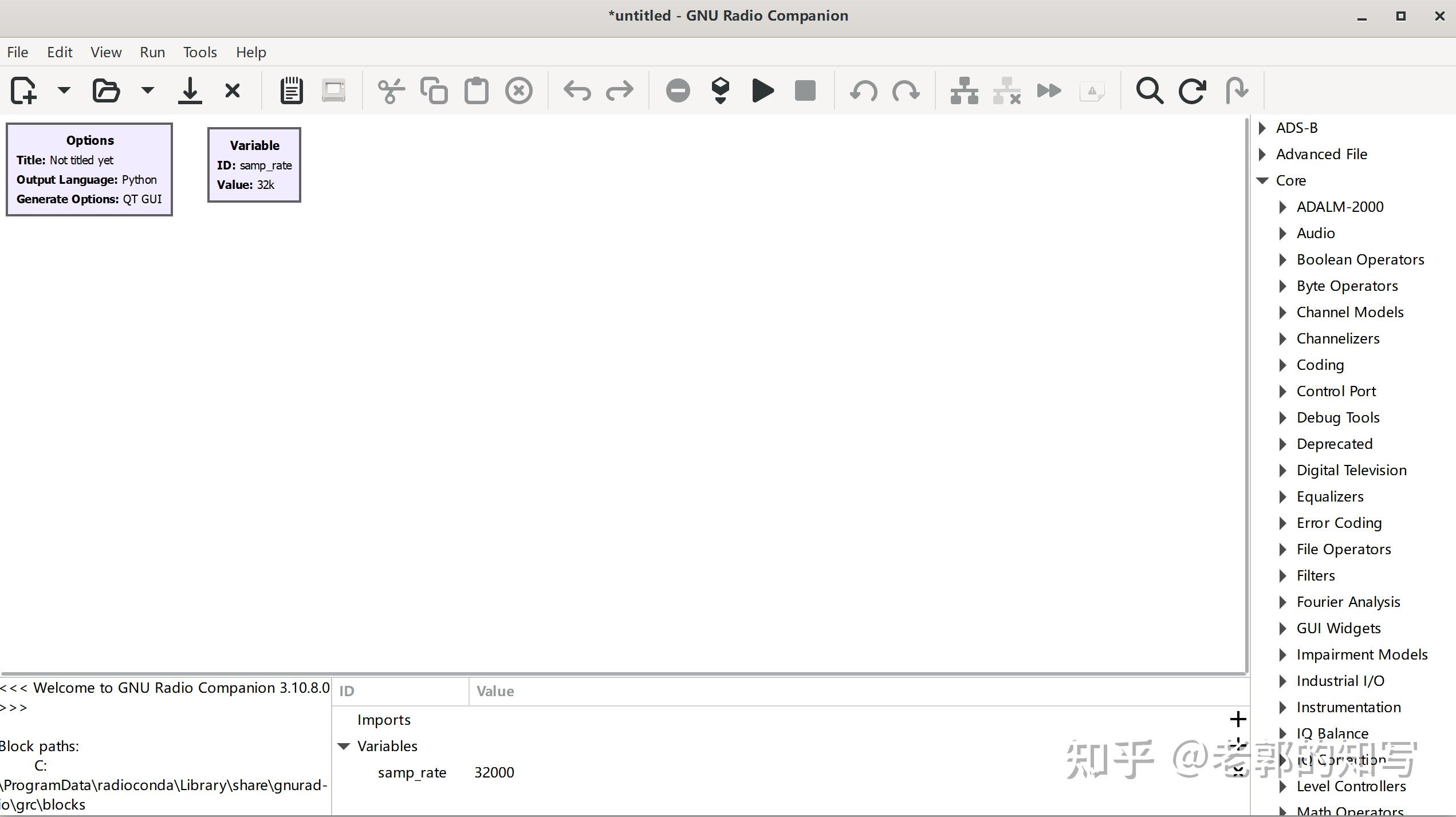Open the Tools menu

tap(199, 52)
